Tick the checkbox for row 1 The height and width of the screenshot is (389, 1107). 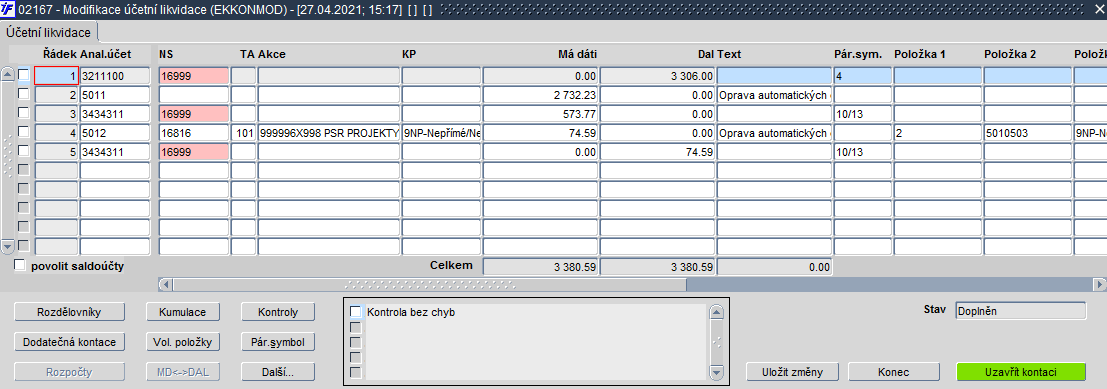24,74
